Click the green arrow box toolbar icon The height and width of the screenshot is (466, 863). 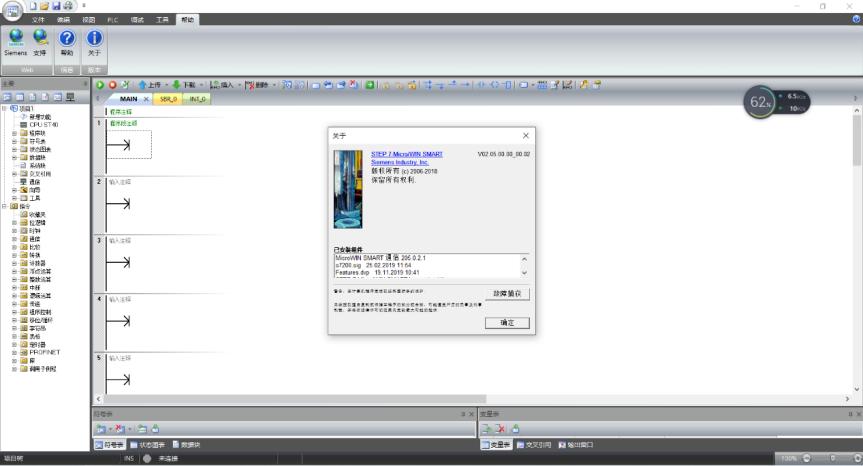[x=370, y=85]
